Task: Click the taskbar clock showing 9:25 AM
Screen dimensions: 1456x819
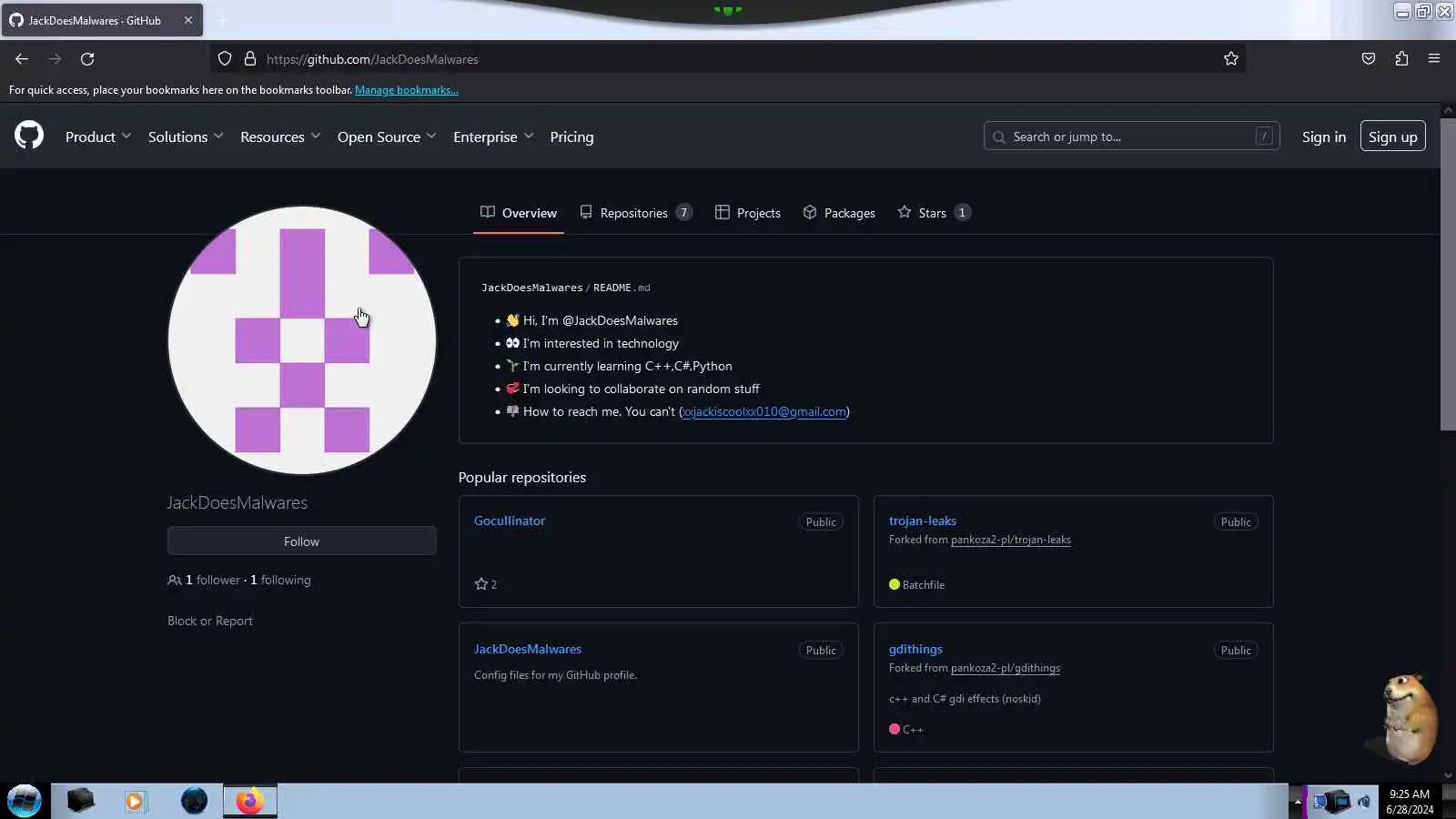Action: click(1410, 802)
